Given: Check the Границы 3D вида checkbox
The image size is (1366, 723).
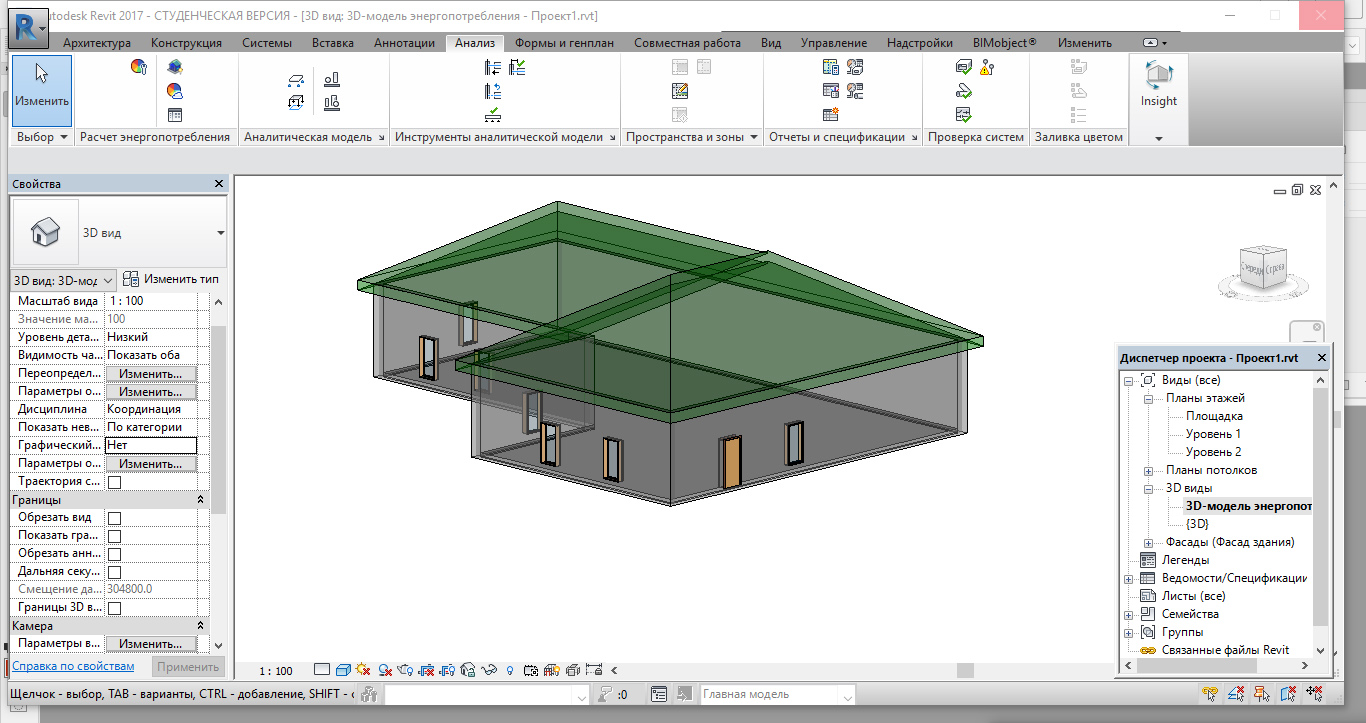Looking at the screenshot, I should coord(114,608).
